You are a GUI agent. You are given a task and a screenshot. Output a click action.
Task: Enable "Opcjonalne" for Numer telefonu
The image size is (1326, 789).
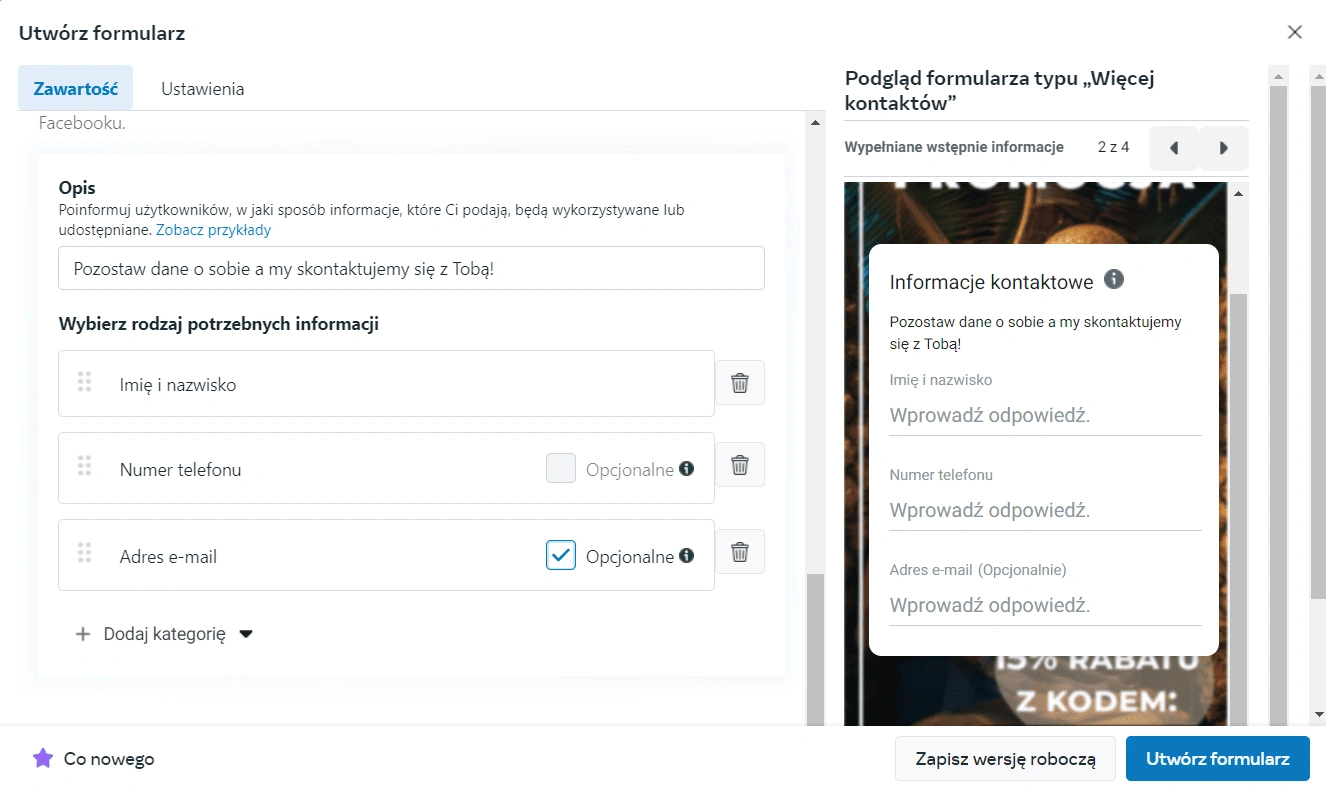(x=561, y=468)
